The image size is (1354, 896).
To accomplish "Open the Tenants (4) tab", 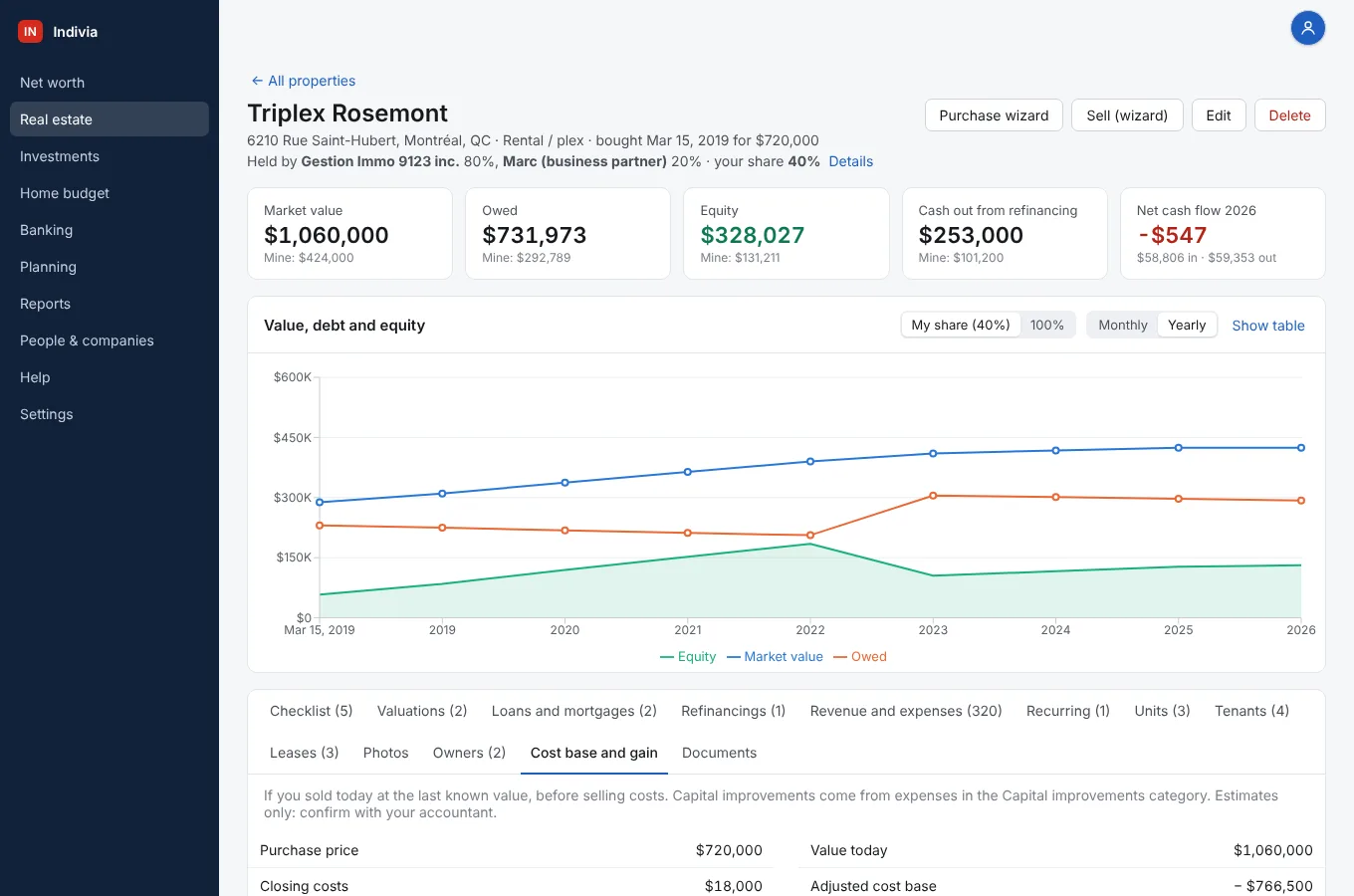I will point(1251,711).
